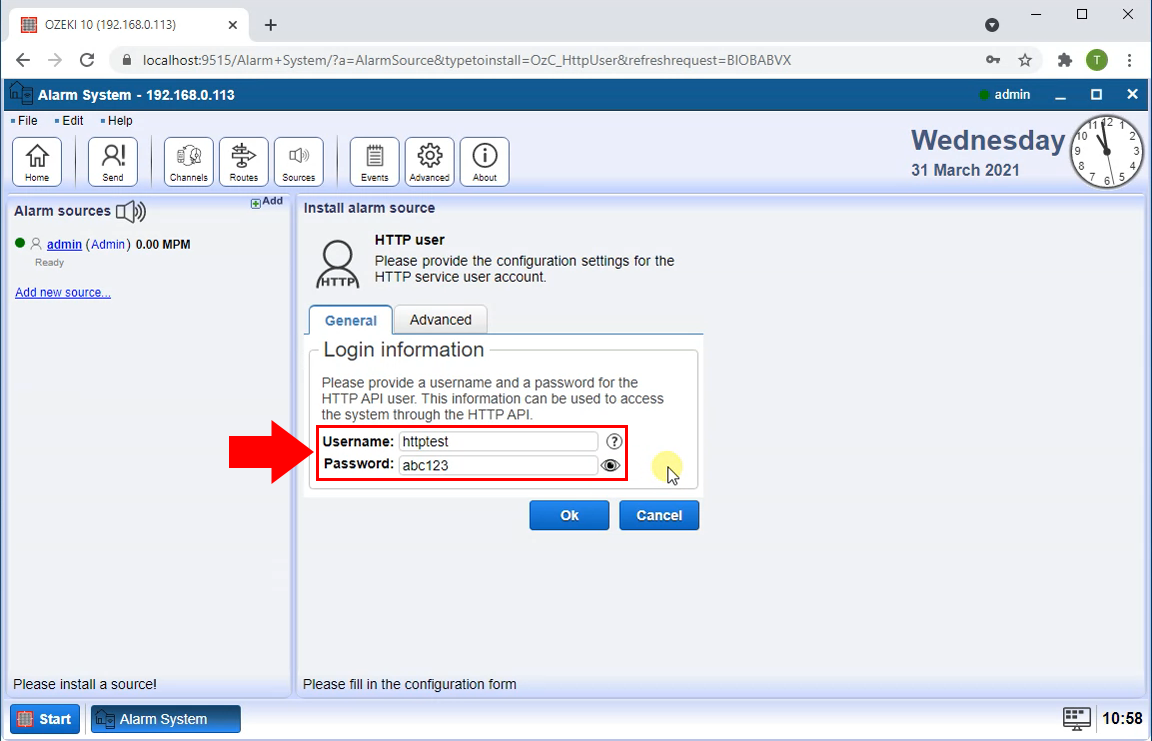Open the Channels toolbar icon
Image resolution: width=1152 pixels, height=741 pixels.
click(x=189, y=162)
